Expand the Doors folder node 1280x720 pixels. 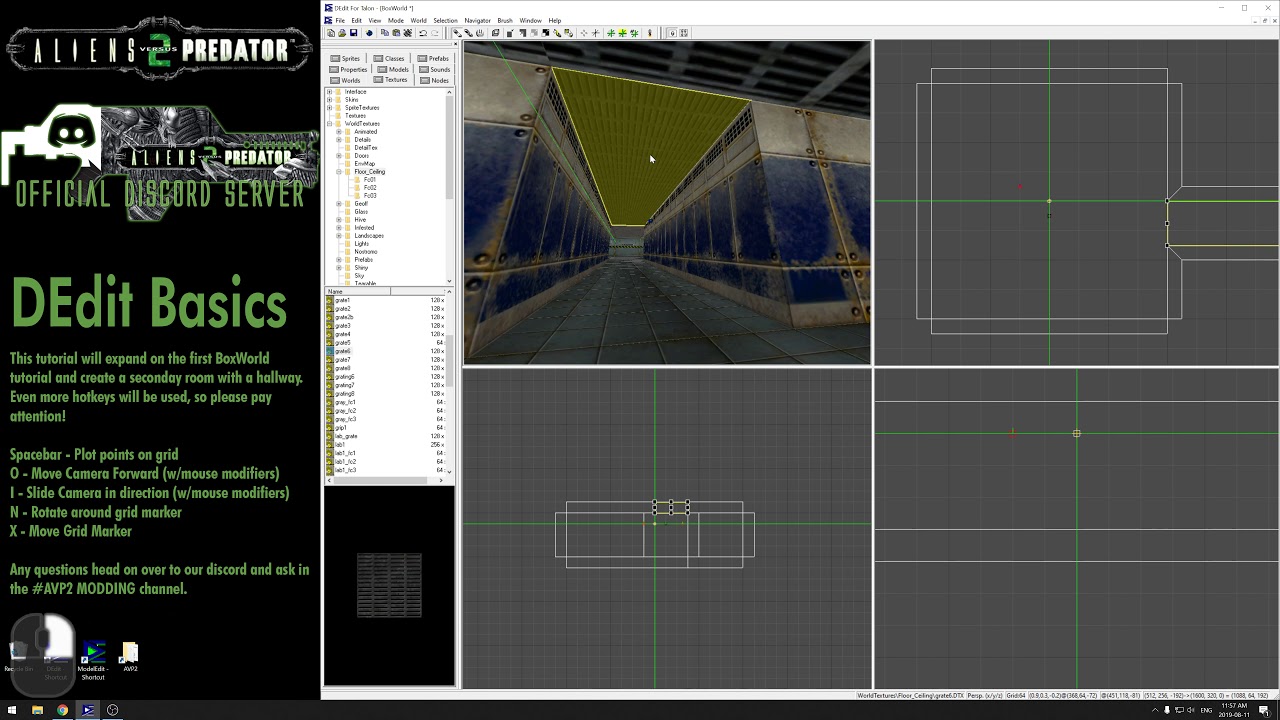[339, 156]
